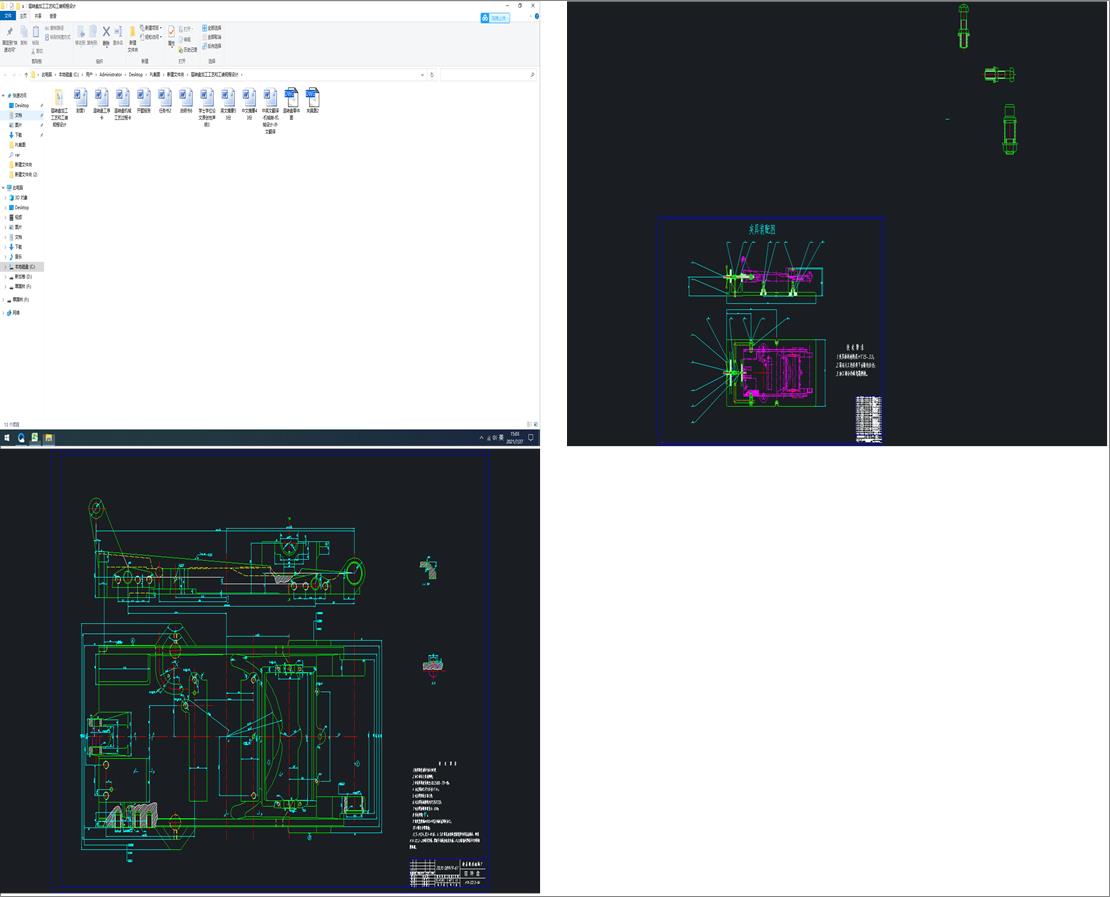The image size is (1110, 897).
Task: Click the Explorer help question-mark icon
Action: click(x=537, y=16)
